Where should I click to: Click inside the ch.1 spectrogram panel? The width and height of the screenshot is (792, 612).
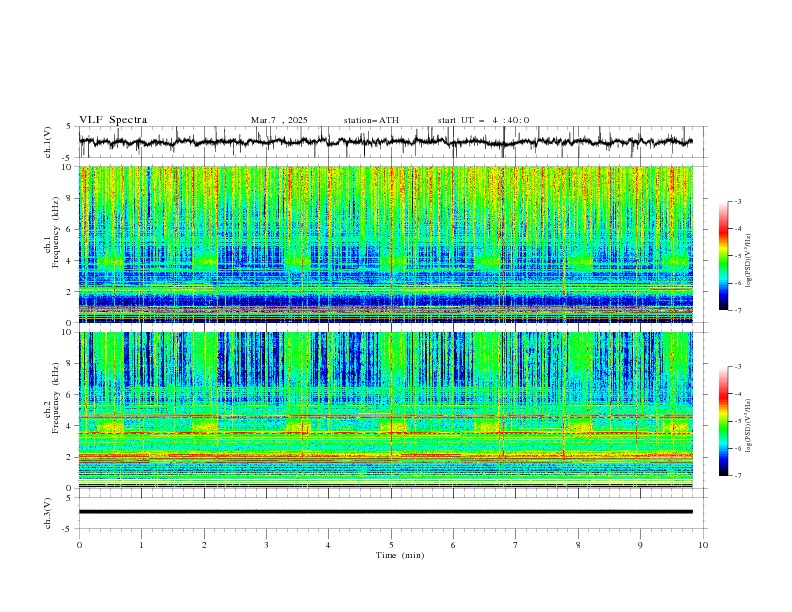(x=385, y=244)
